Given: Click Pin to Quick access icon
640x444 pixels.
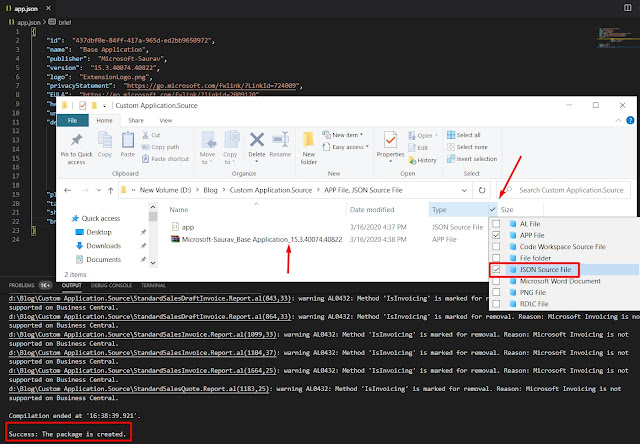Looking at the screenshot, I should [76, 140].
